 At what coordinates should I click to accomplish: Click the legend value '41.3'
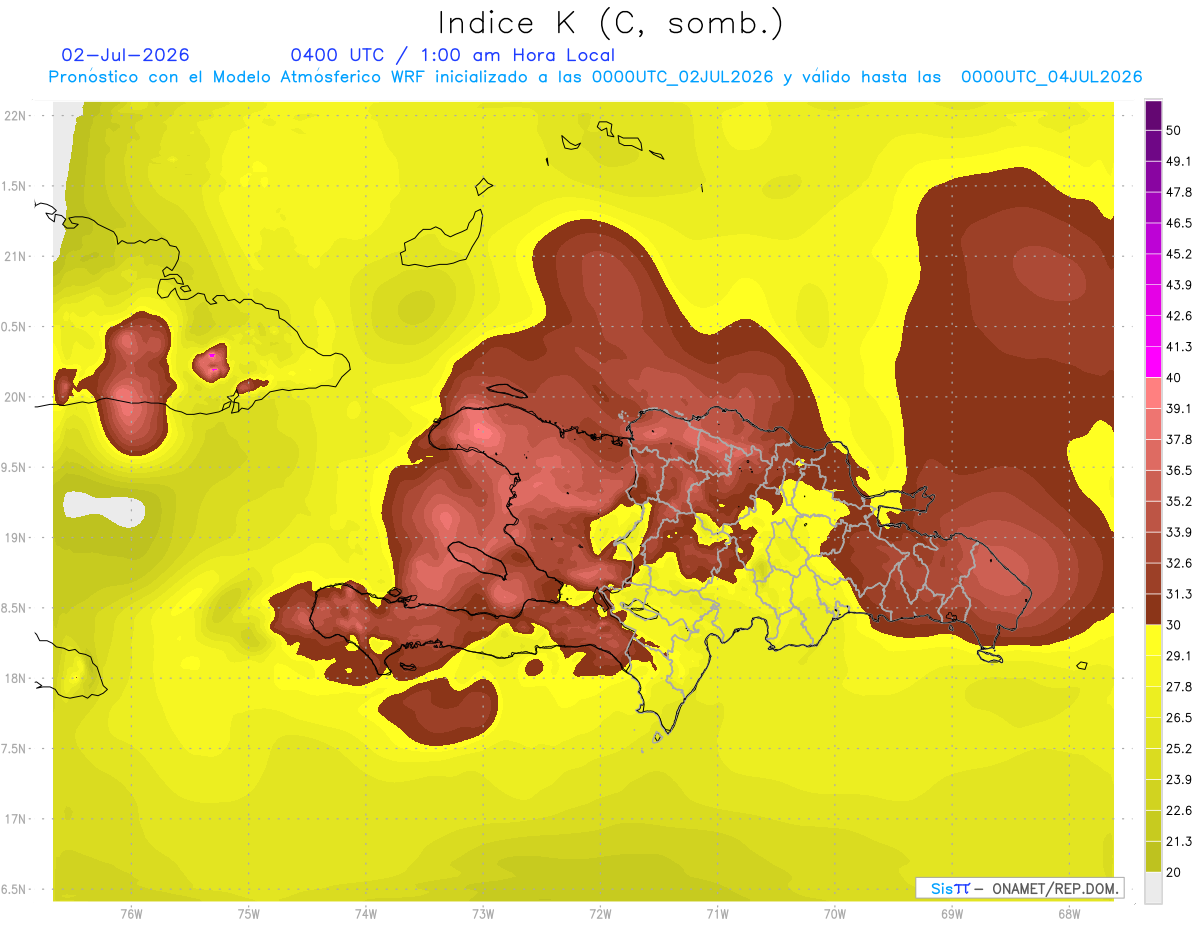(x=1179, y=347)
